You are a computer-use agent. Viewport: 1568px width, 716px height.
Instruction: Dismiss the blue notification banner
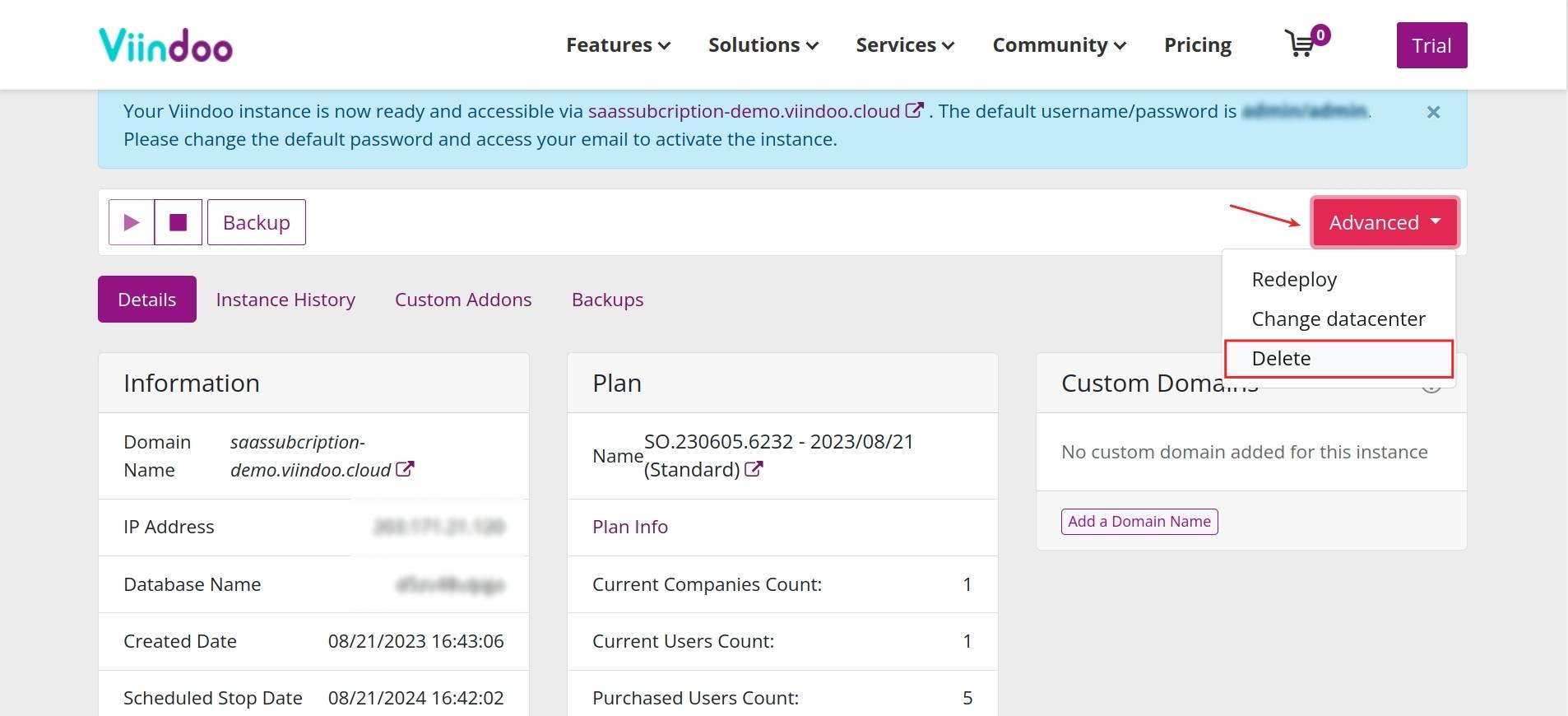[1433, 112]
